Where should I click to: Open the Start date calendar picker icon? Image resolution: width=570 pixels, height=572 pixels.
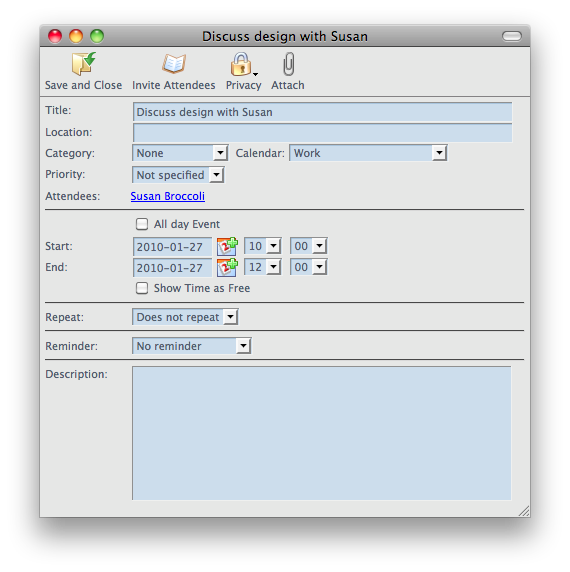tap(227, 246)
